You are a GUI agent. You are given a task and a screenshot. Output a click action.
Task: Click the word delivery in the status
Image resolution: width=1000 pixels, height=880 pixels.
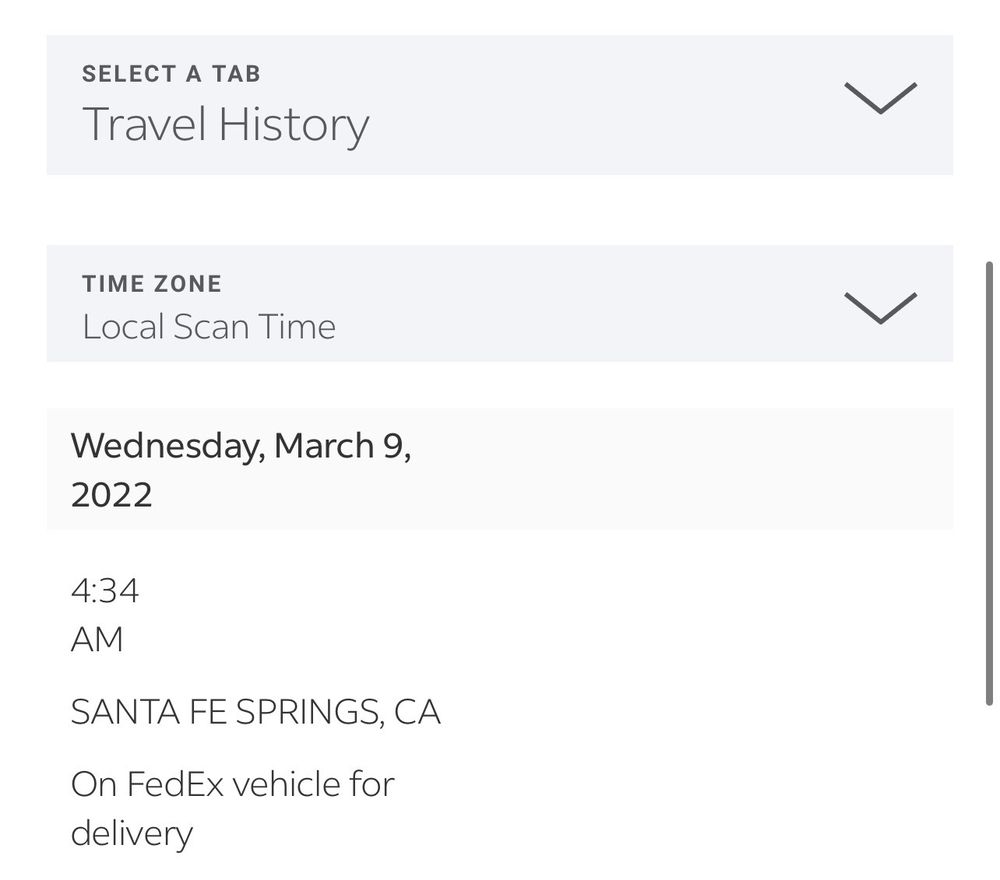click(131, 833)
